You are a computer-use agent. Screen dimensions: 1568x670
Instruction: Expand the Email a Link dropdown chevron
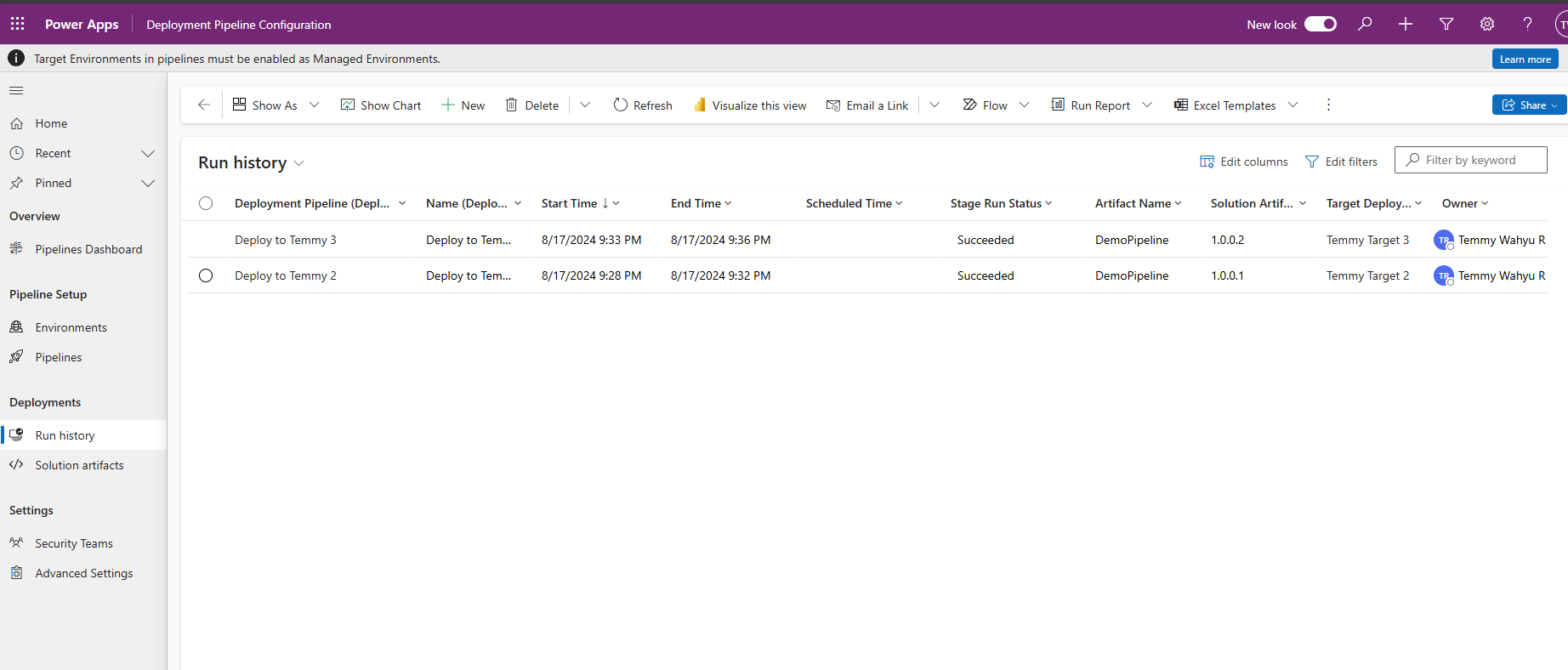point(935,105)
